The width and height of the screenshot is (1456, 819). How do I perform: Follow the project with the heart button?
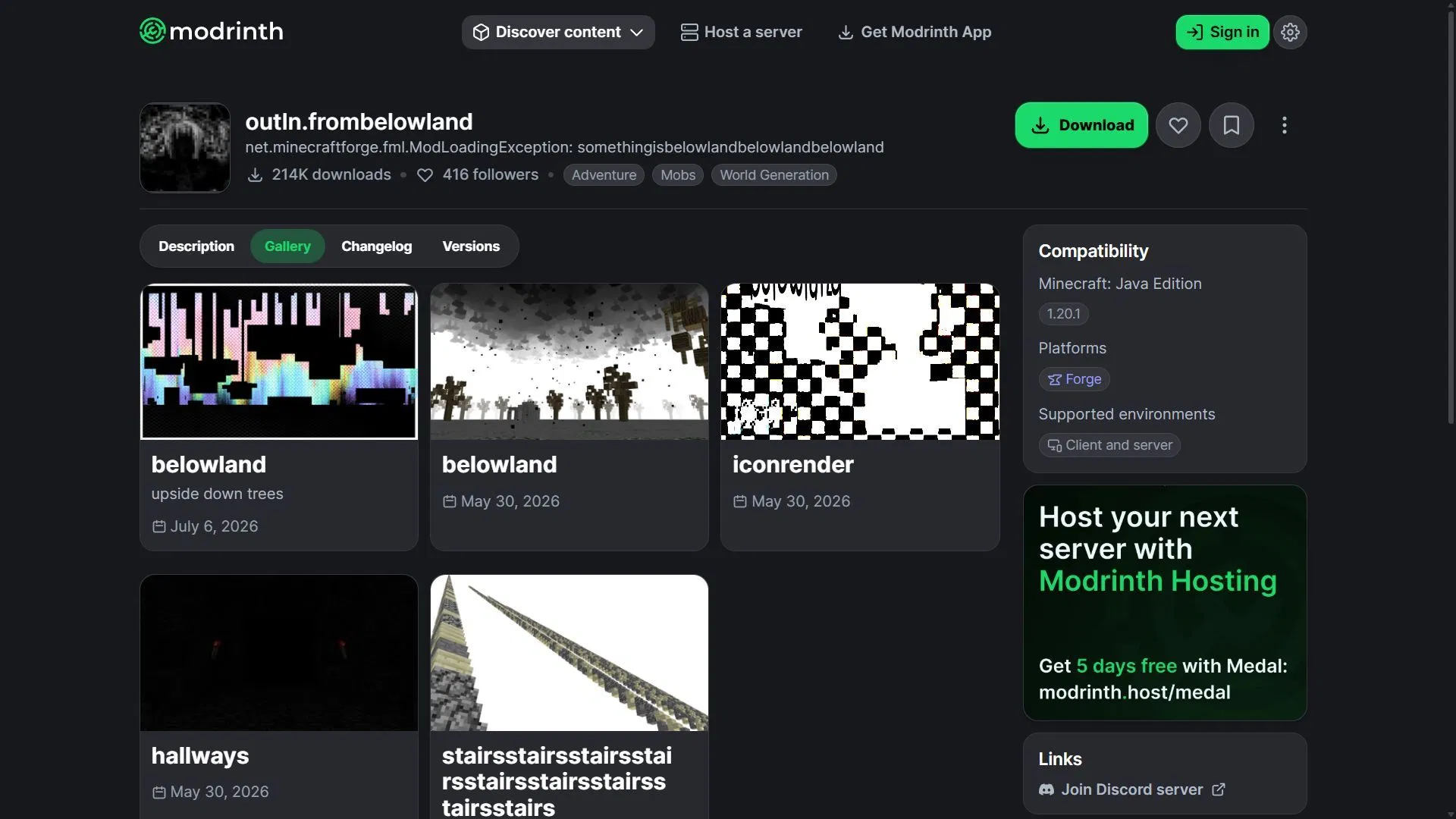[1178, 125]
